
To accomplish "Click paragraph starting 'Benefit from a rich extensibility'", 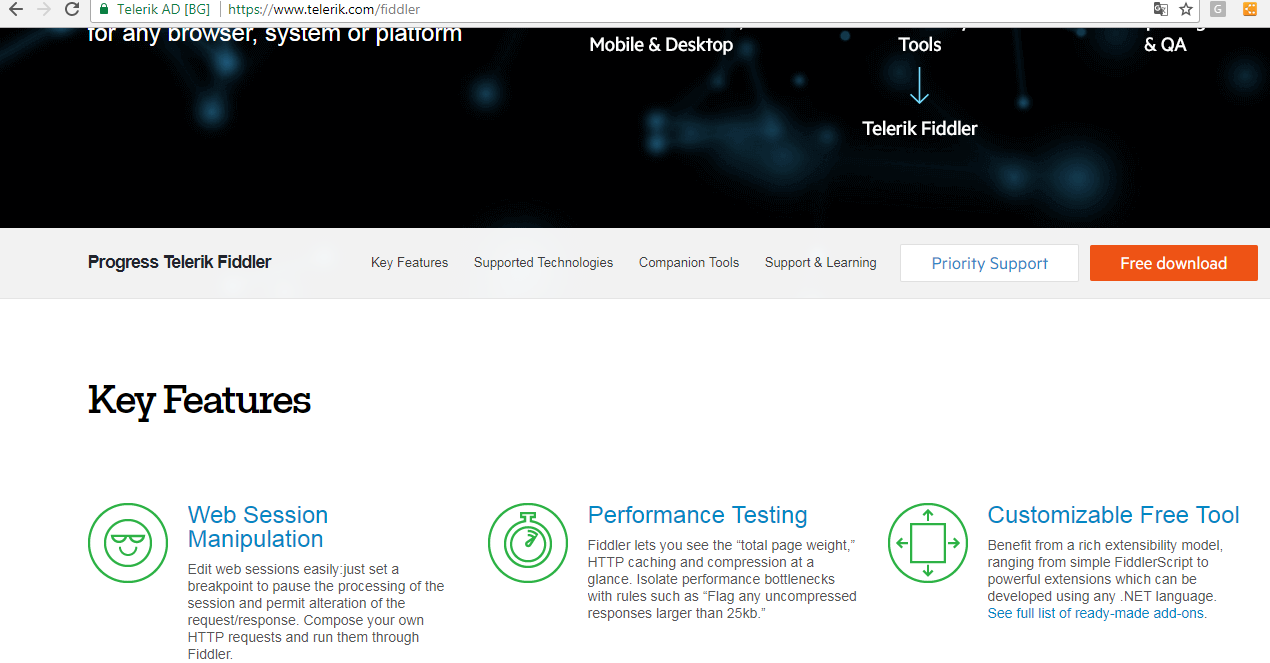I will tap(1105, 571).
